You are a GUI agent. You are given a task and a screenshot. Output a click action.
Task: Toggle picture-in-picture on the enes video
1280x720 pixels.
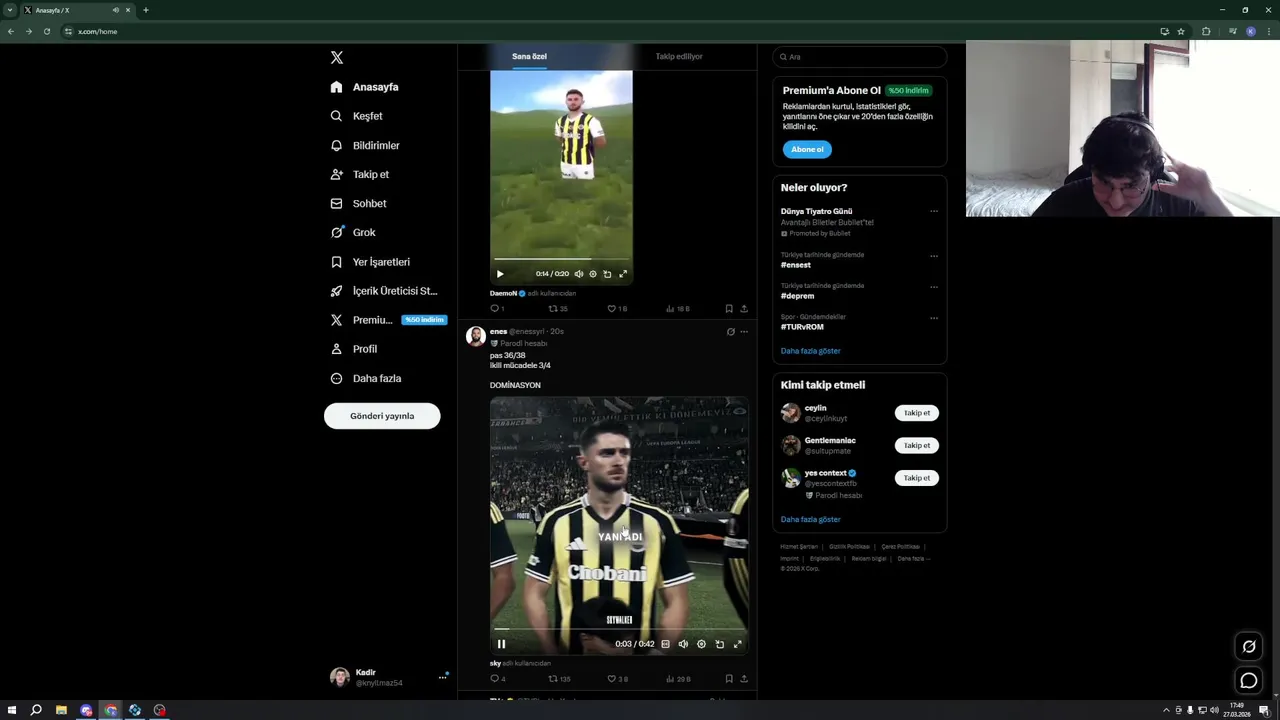pyautogui.click(x=719, y=644)
